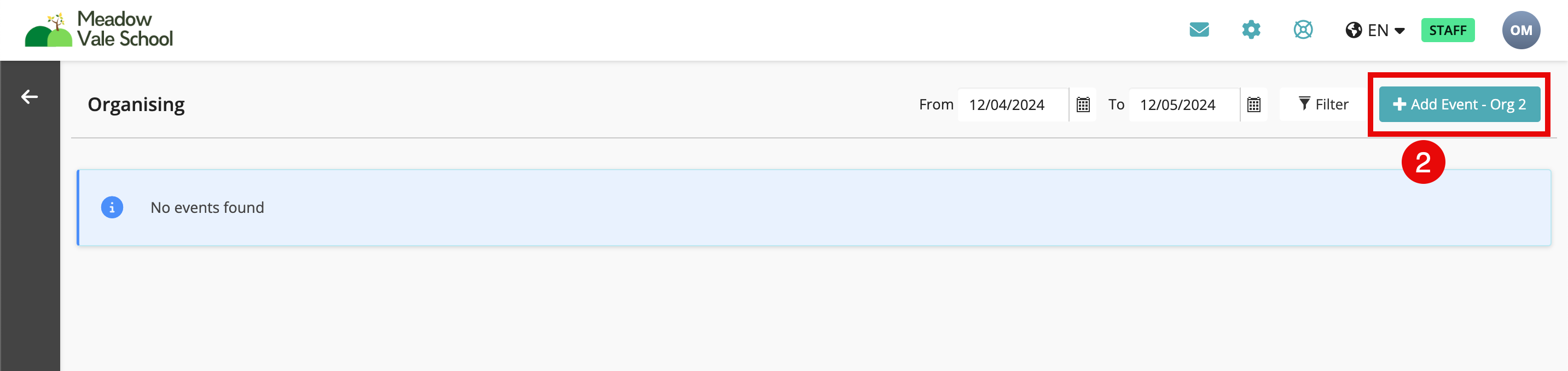Open the From date calendar picker
Screen dimensions: 1568x371
pyautogui.click(x=1082, y=105)
